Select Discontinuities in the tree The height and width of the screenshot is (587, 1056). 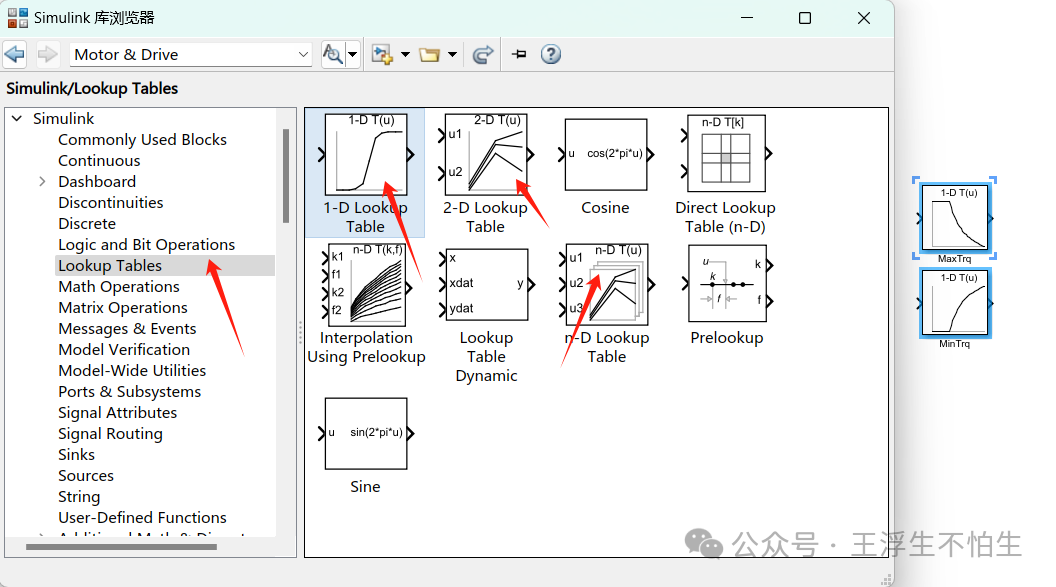click(110, 203)
